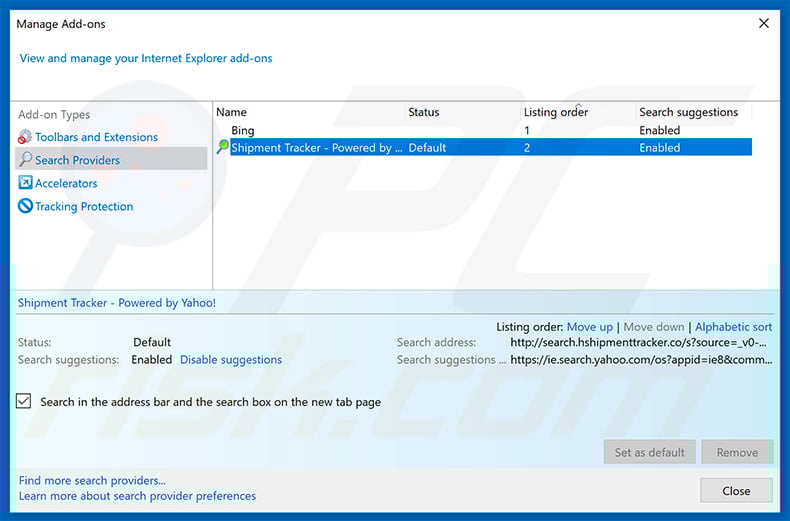The image size is (790, 521).
Task: Select Bing in the providers list
Action: [x=243, y=130]
